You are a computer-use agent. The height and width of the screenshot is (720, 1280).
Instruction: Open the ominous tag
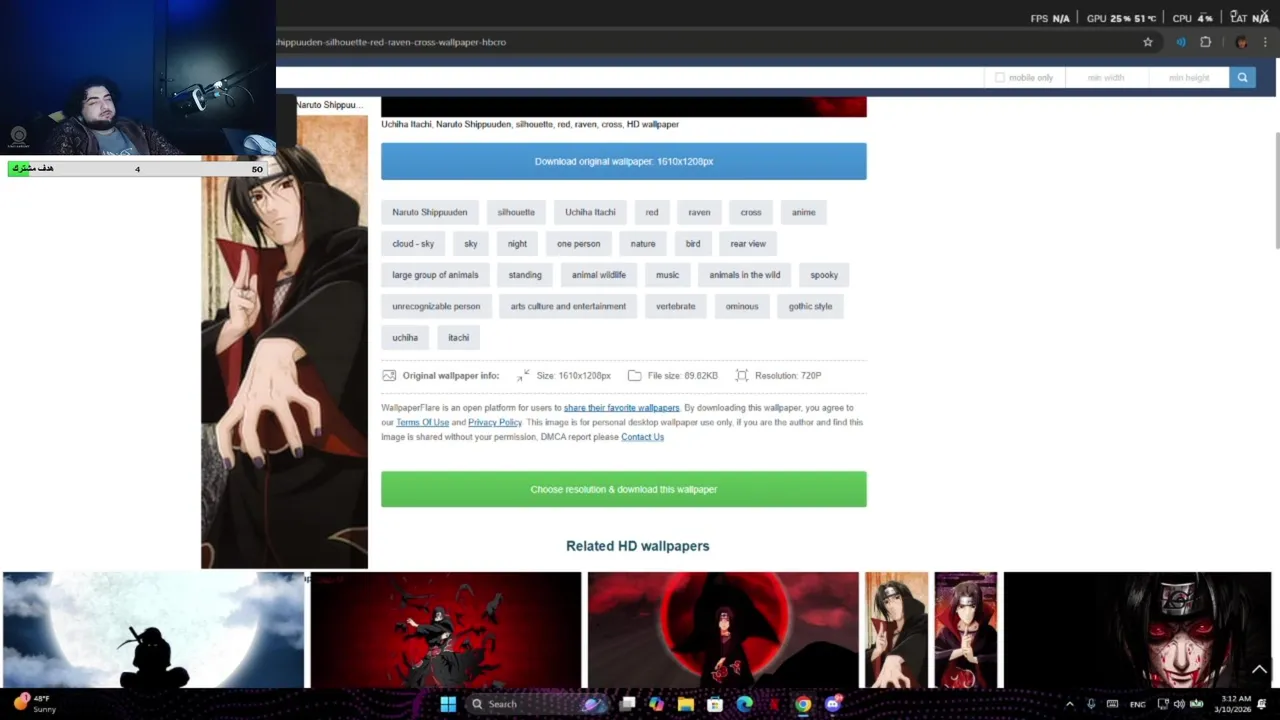(742, 306)
